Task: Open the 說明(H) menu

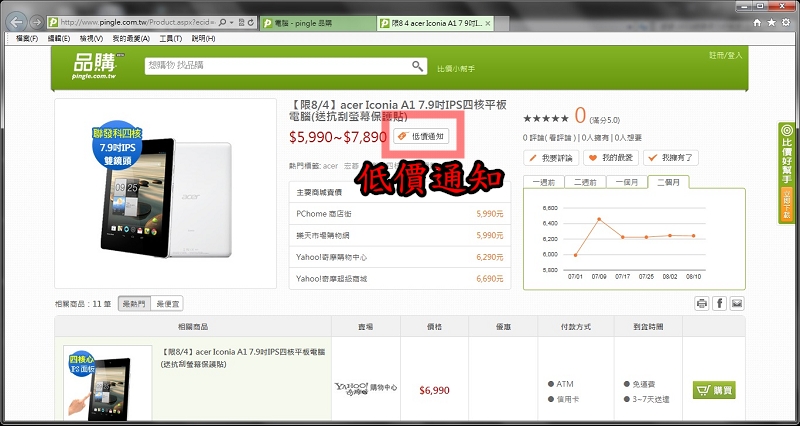Action: click(x=204, y=39)
